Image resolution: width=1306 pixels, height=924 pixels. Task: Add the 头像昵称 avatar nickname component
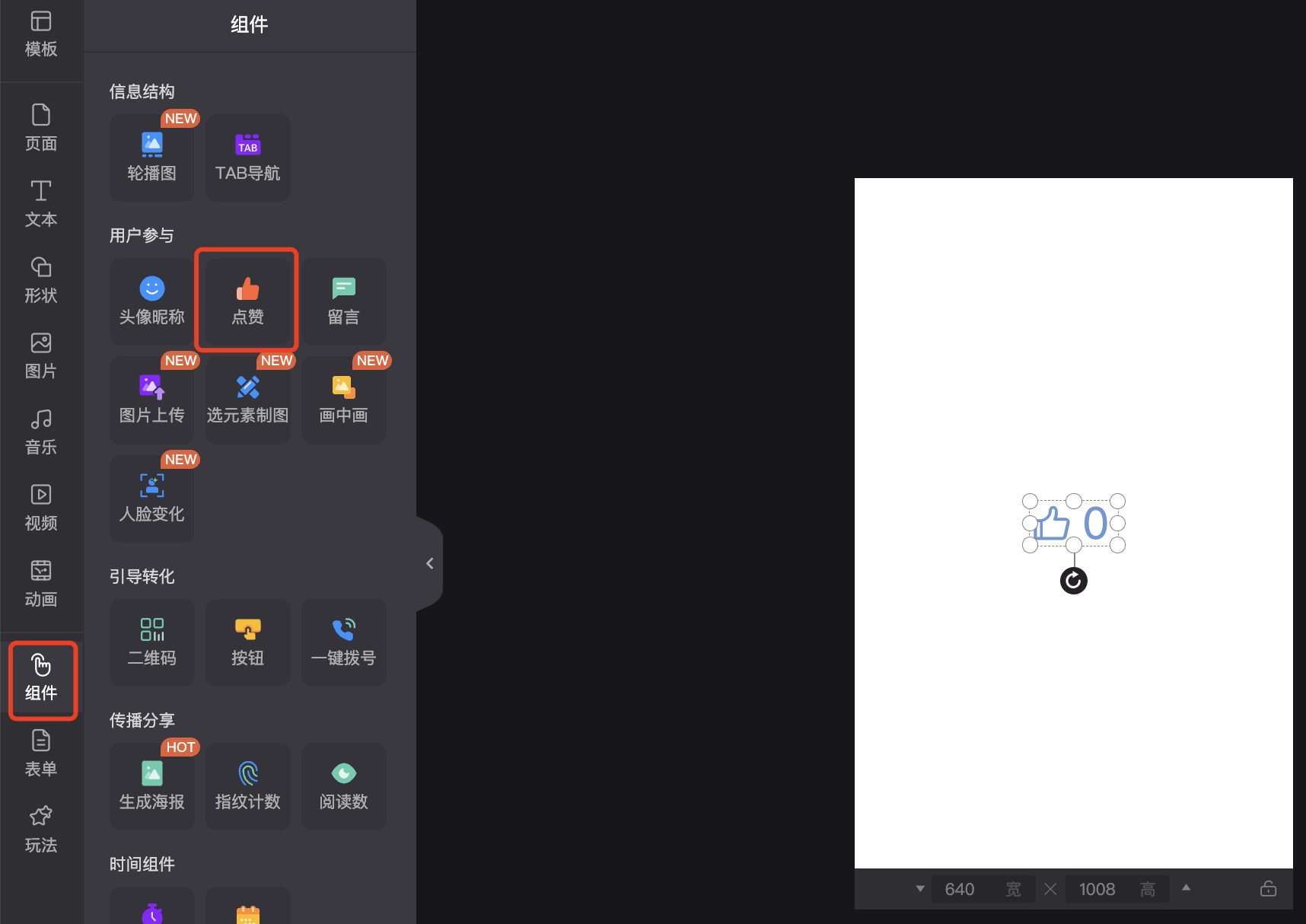(x=152, y=301)
